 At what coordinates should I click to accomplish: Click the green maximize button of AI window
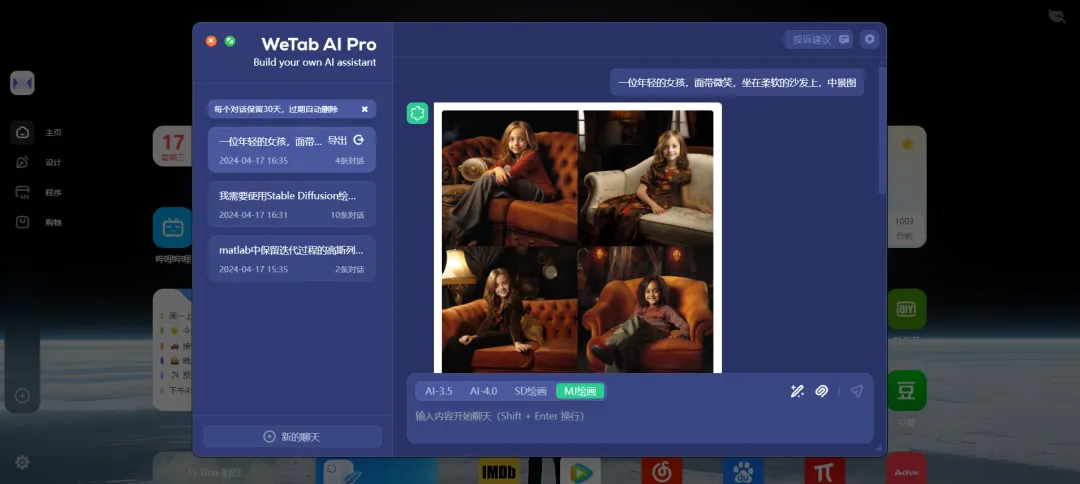click(x=230, y=41)
